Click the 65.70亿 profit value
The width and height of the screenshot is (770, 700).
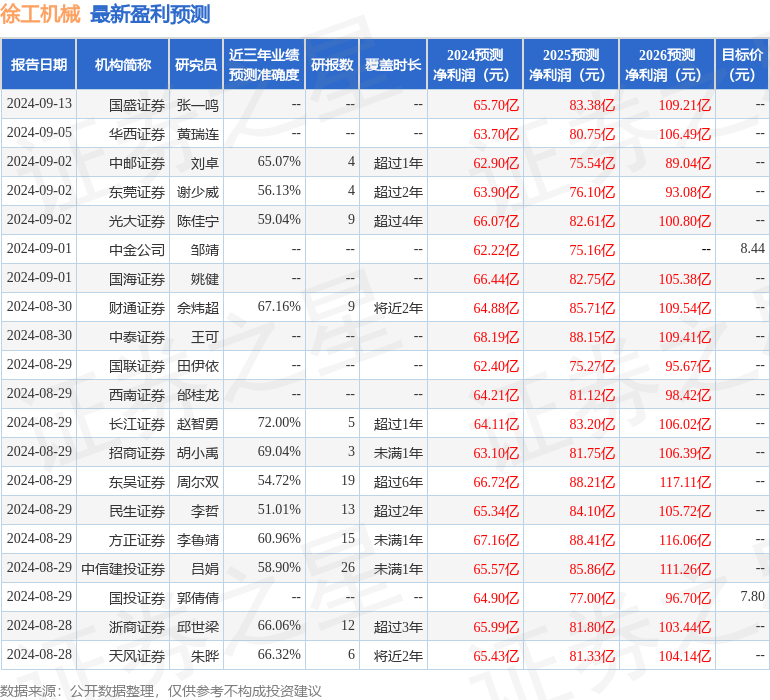coord(496,105)
